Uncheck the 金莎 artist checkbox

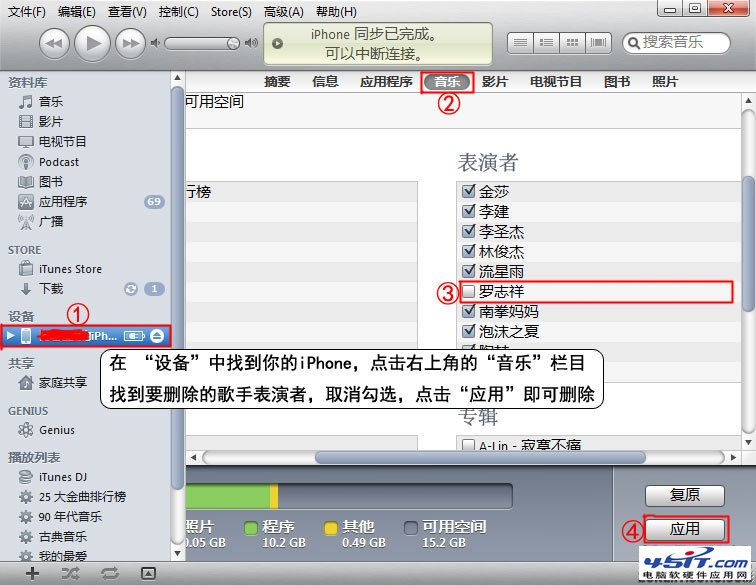coord(469,191)
